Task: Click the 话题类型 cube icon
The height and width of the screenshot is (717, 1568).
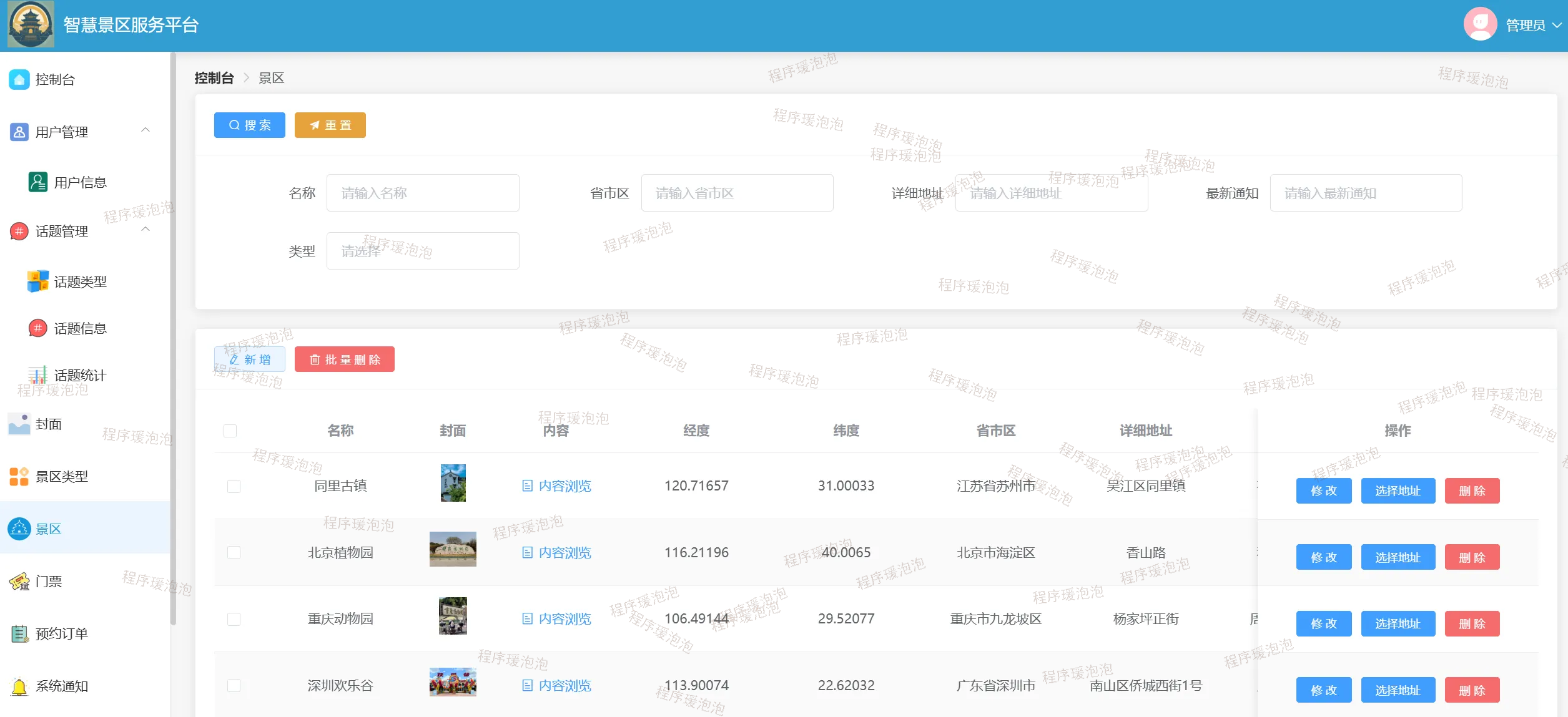Action: [x=38, y=281]
